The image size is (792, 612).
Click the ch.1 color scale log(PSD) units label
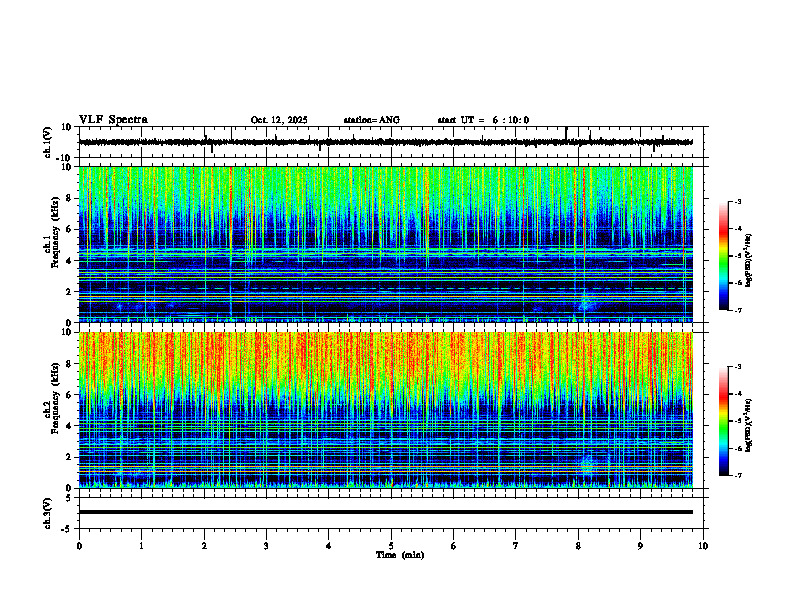click(x=750, y=261)
